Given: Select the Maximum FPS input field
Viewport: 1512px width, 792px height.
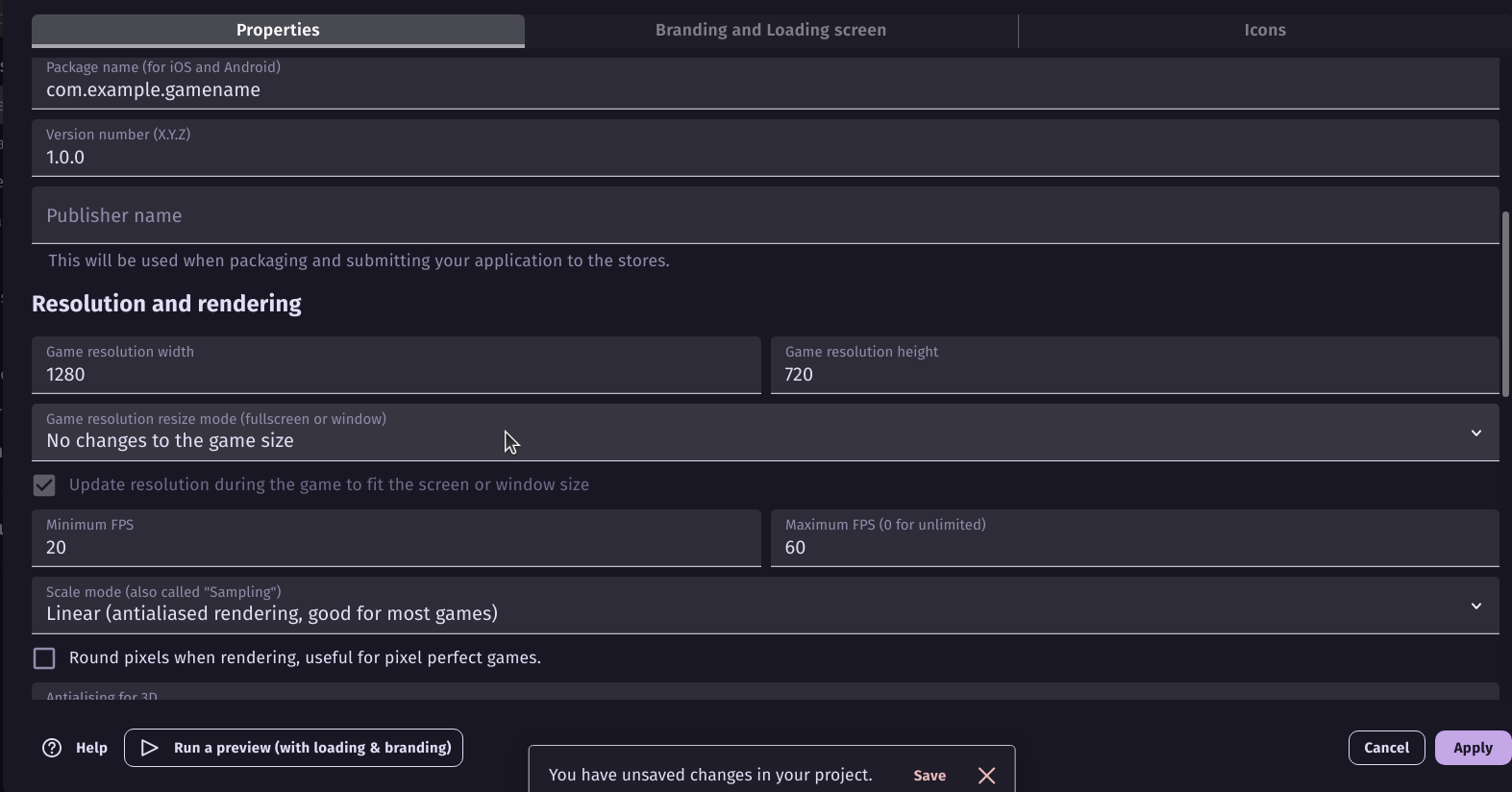Looking at the screenshot, I should point(1134,547).
